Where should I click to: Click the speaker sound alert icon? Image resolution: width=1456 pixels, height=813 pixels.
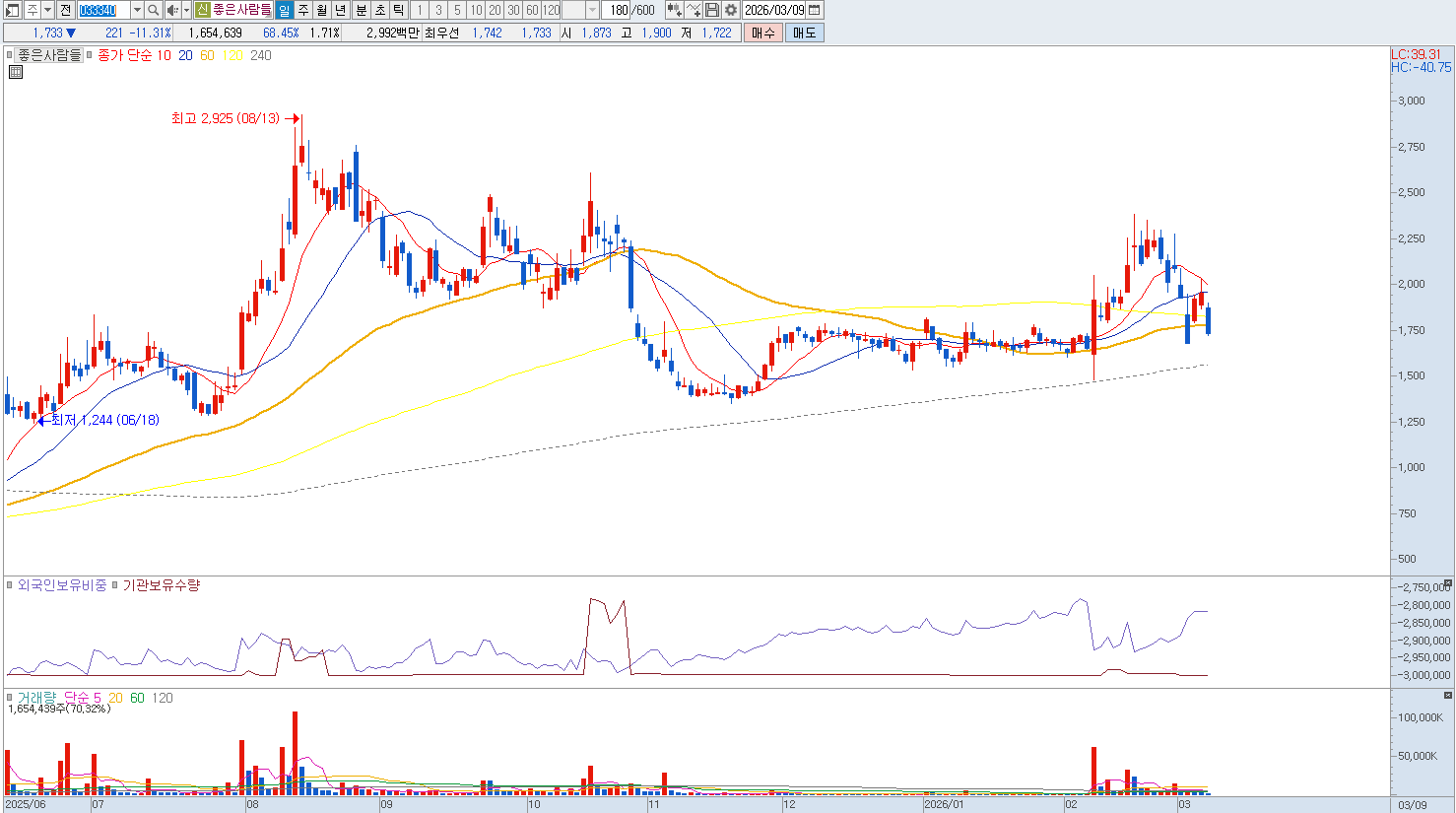[173, 10]
